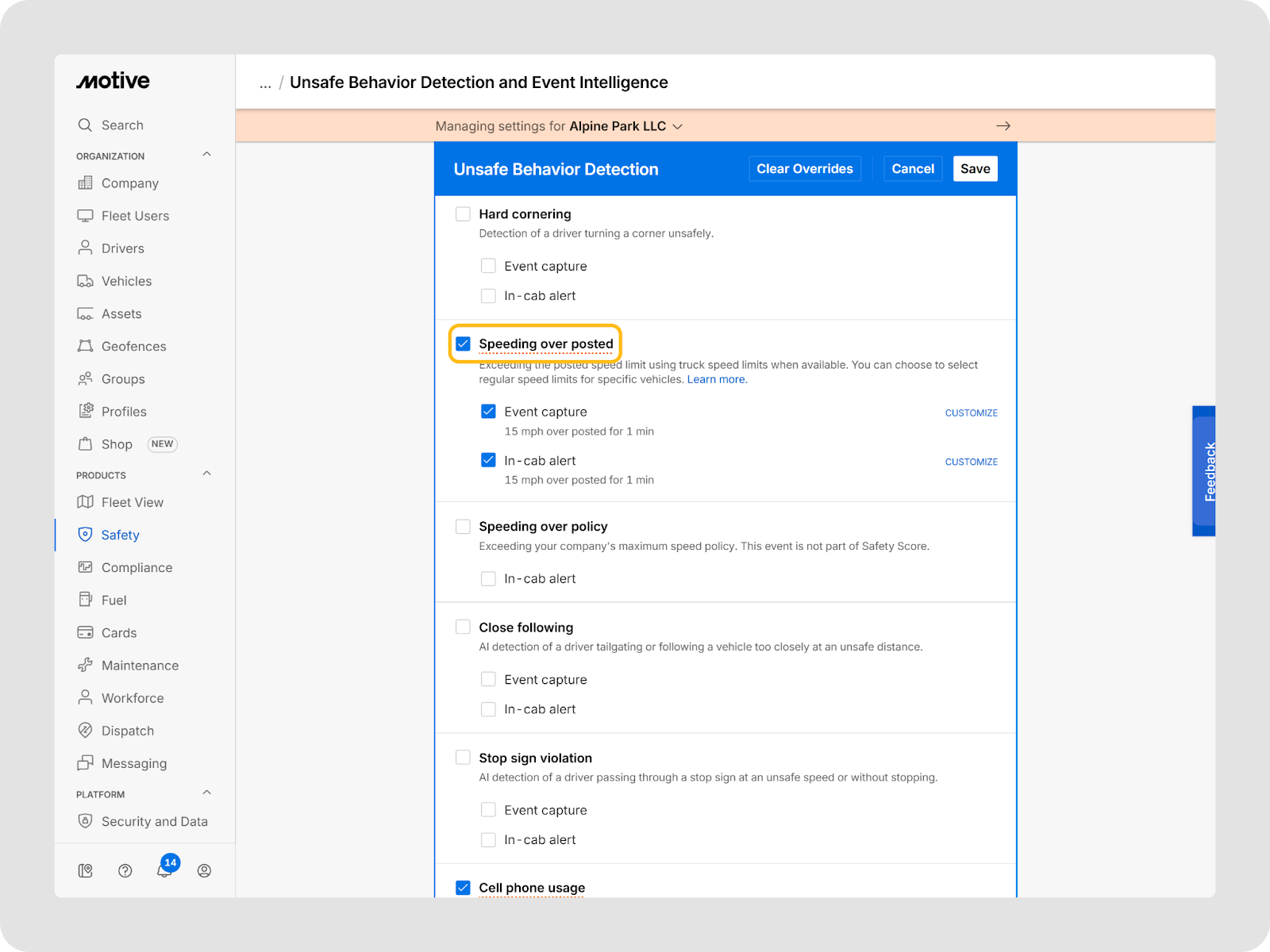The image size is (1270, 952).
Task: Uncheck the Speeding over posted checkbox
Action: [x=463, y=344]
